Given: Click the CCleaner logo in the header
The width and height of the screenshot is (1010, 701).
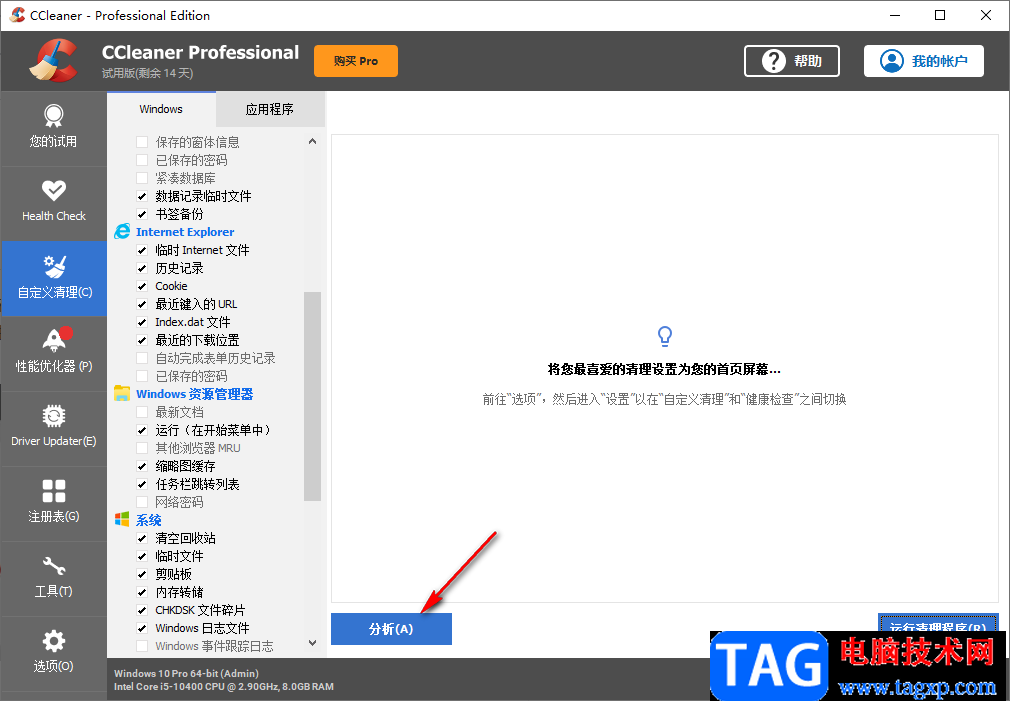Looking at the screenshot, I should pos(53,61).
